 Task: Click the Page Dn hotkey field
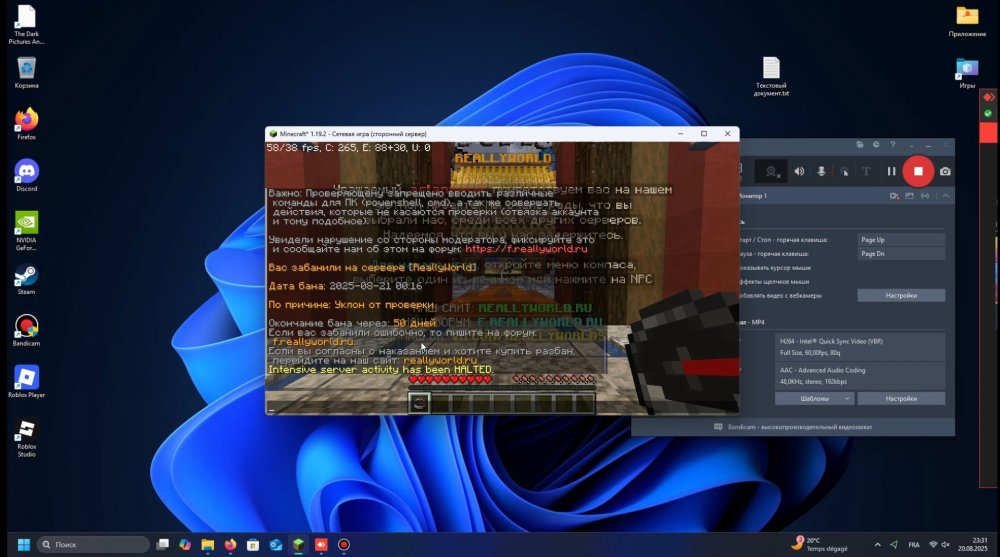tap(901, 254)
